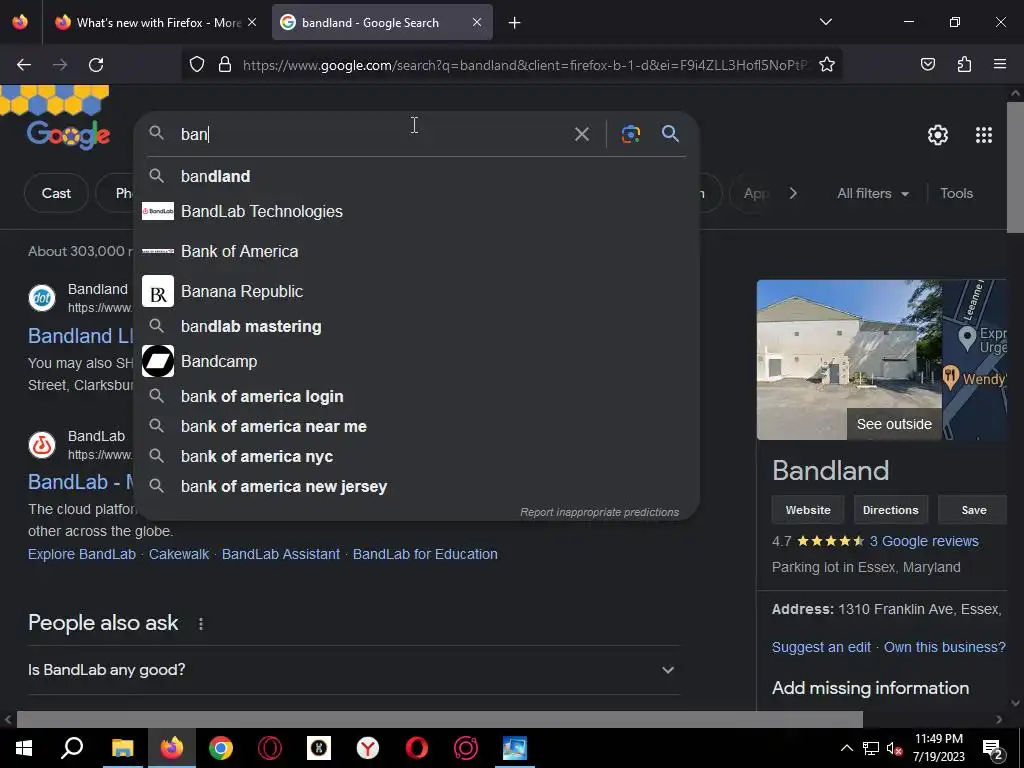Show more filter chips with right chevron

793,193
